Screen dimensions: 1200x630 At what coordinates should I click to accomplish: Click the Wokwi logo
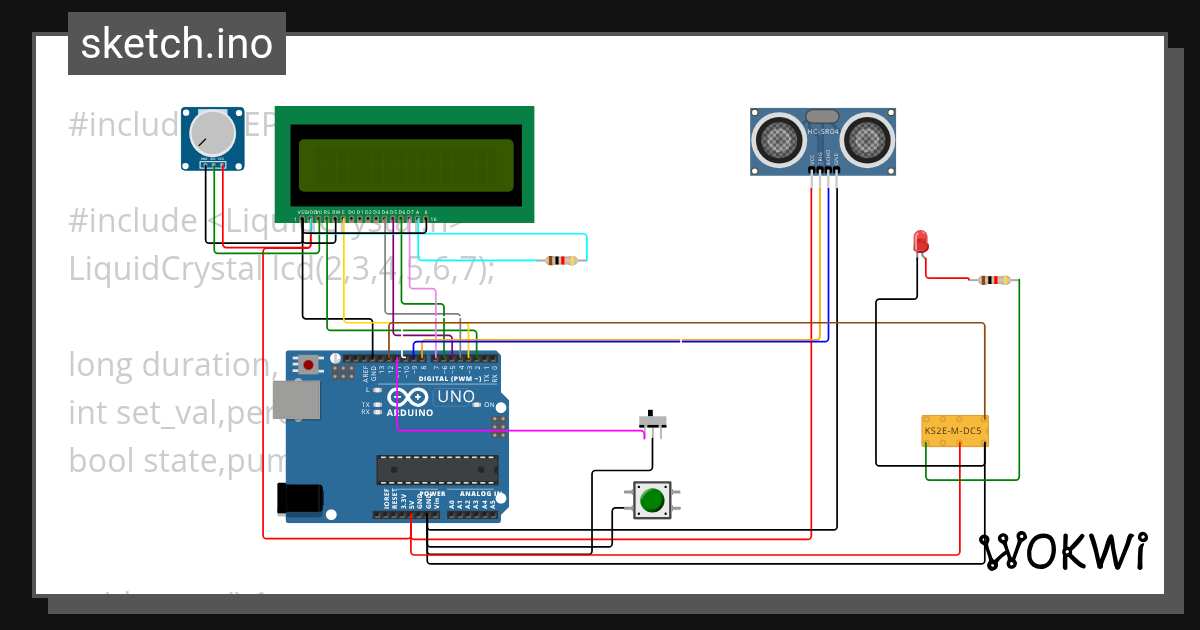coord(1063,549)
